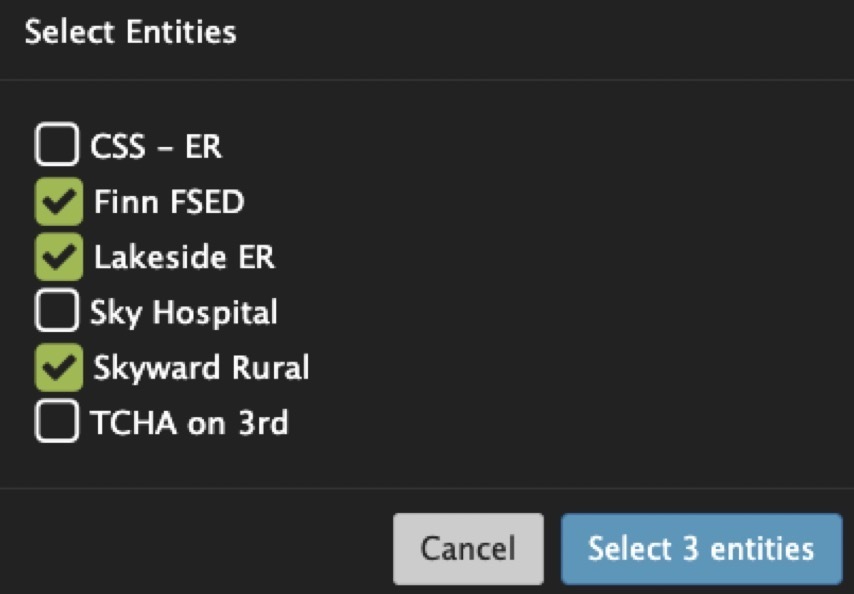Tick the TCHA on 3rd checkbox

(x=57, y=422)
